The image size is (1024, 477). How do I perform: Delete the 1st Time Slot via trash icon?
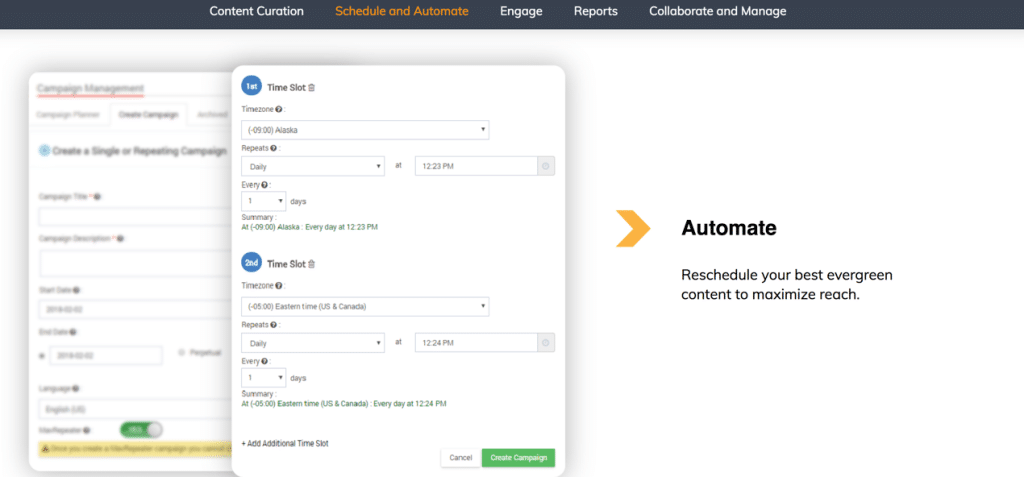311,88
